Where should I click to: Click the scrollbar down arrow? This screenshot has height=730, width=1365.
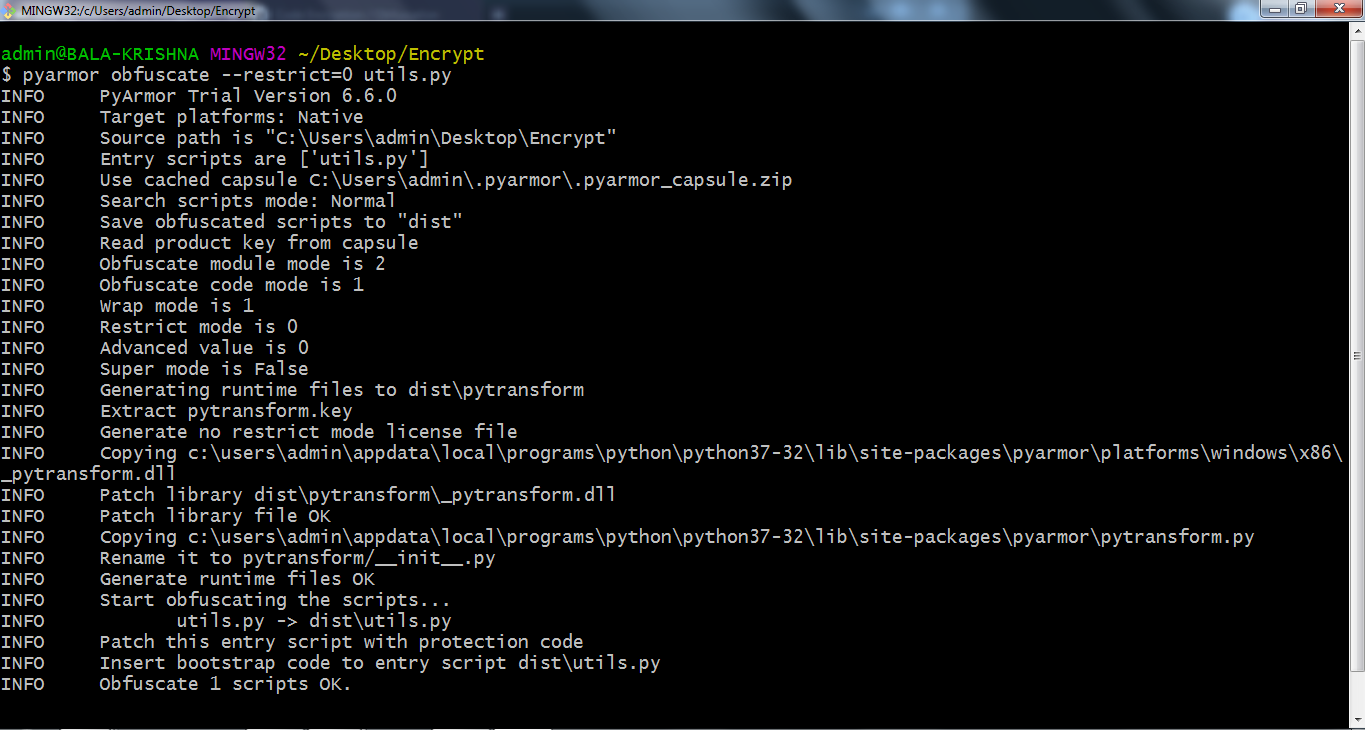click(x=1356, y=718)
